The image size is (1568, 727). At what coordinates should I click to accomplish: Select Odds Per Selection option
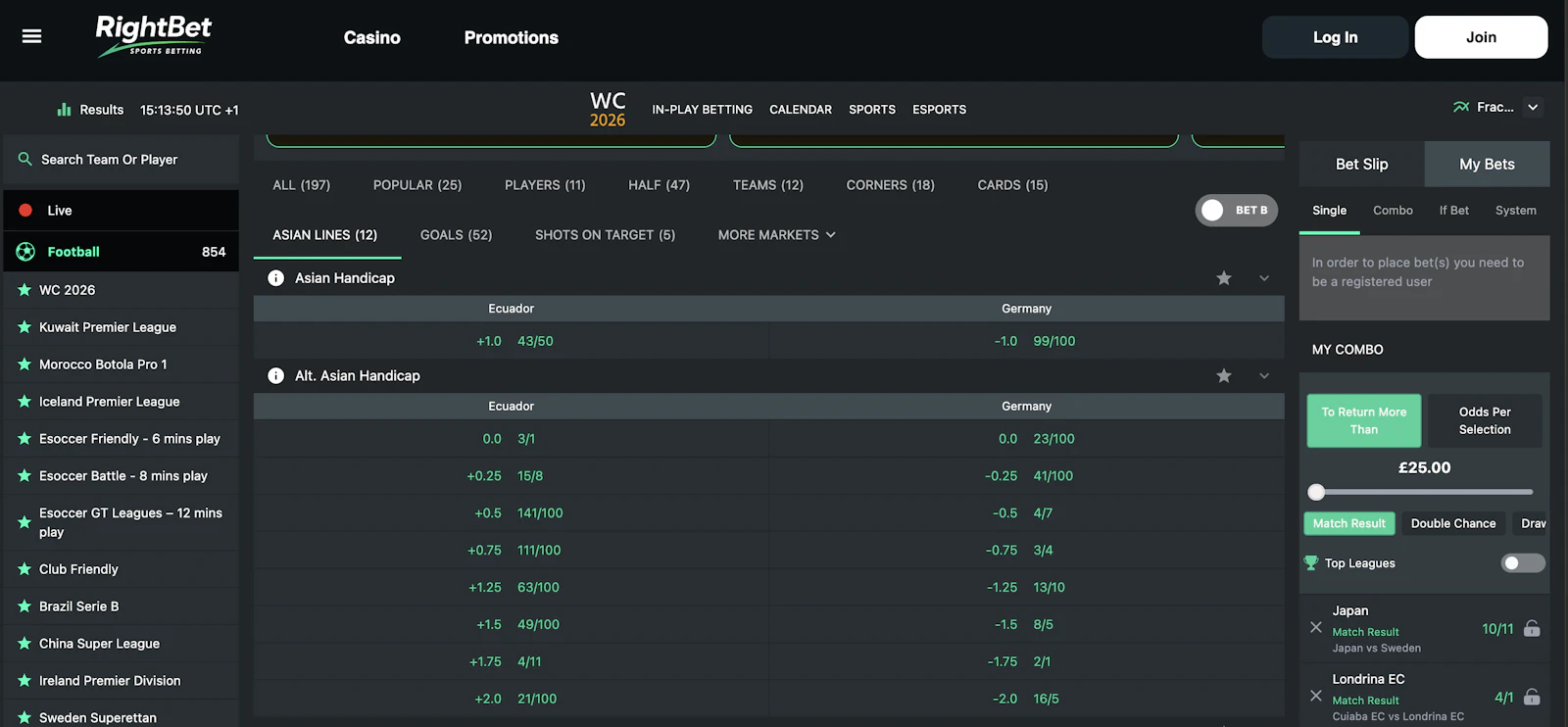pyautogui.click(x=1485, y=421)
